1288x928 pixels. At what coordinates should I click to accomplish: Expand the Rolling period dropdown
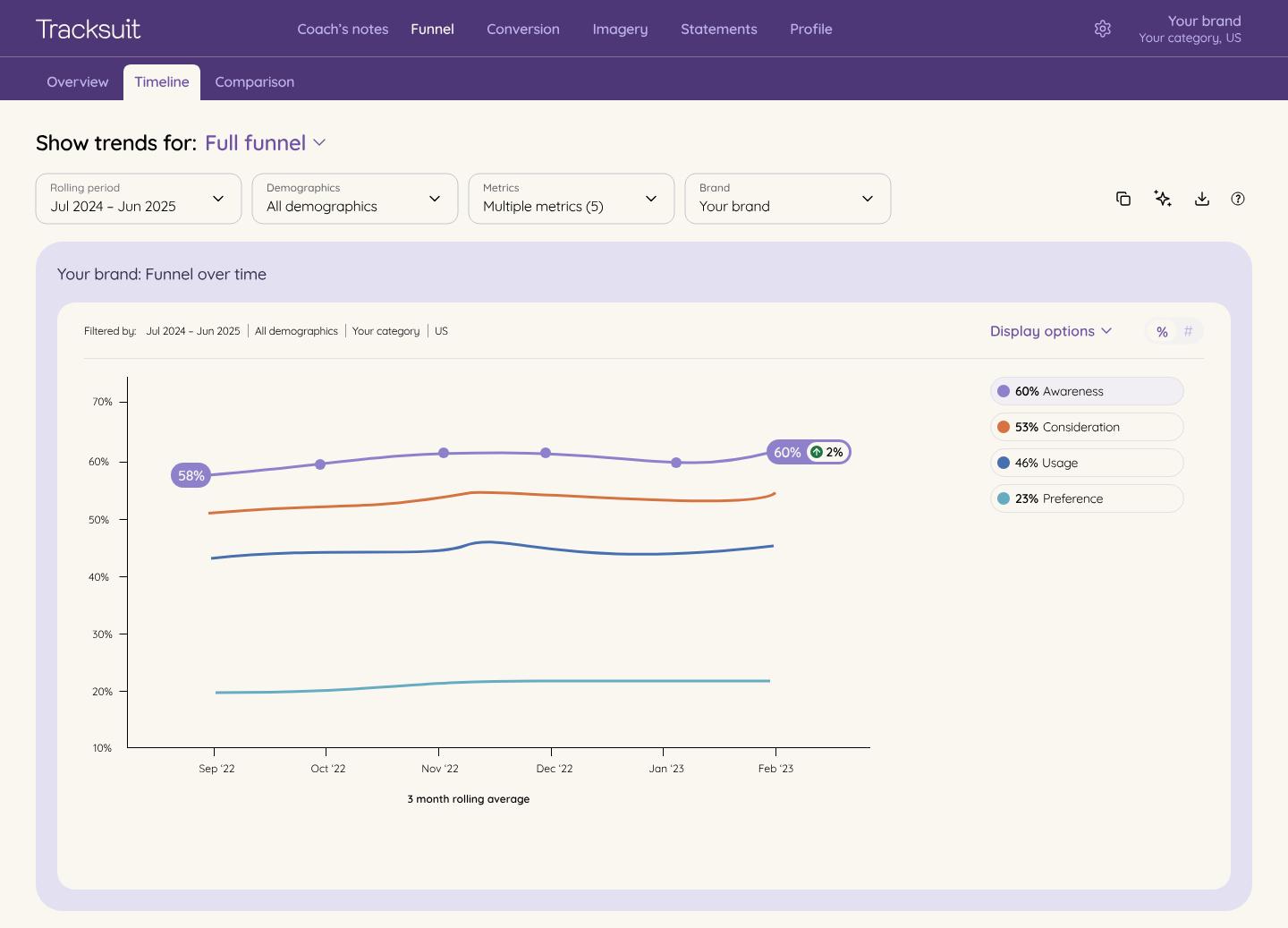139,199
